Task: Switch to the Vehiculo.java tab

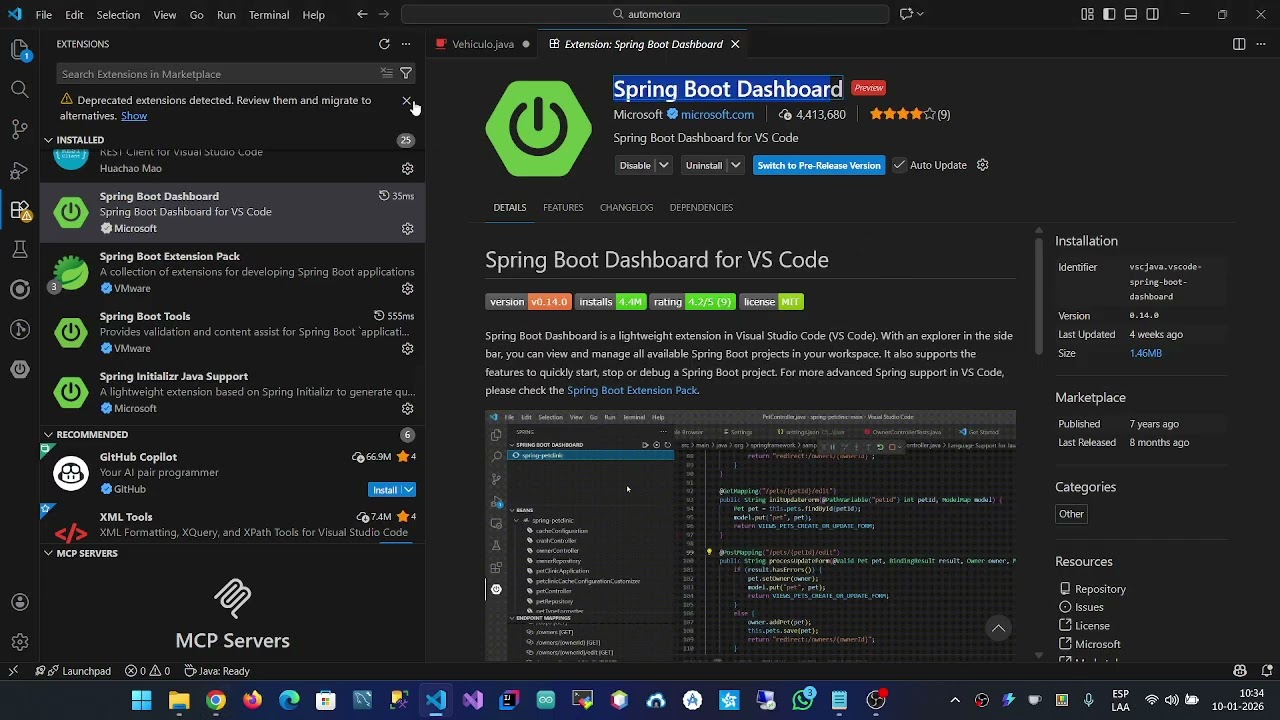Action: (x=483, y=44)
